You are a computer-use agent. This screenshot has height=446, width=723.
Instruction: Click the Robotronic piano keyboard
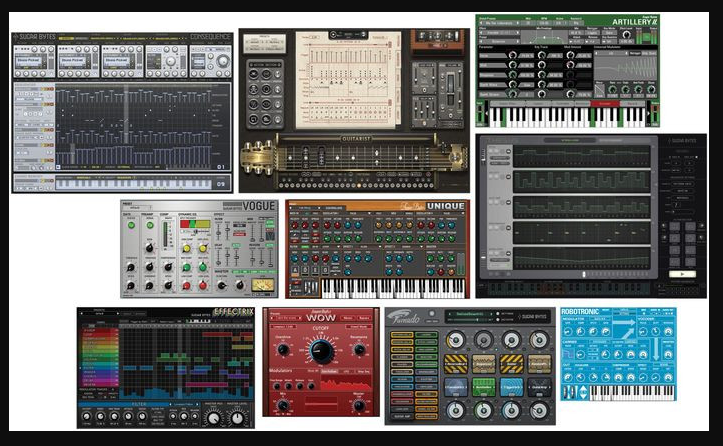tap(631, 392)
